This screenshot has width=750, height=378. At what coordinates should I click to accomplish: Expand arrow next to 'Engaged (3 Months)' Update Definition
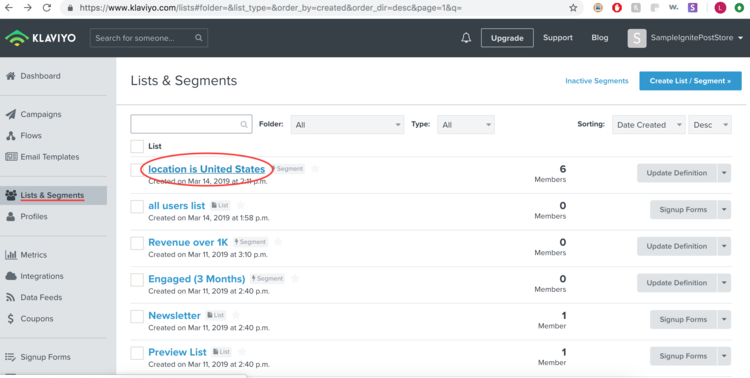point(724,283)
